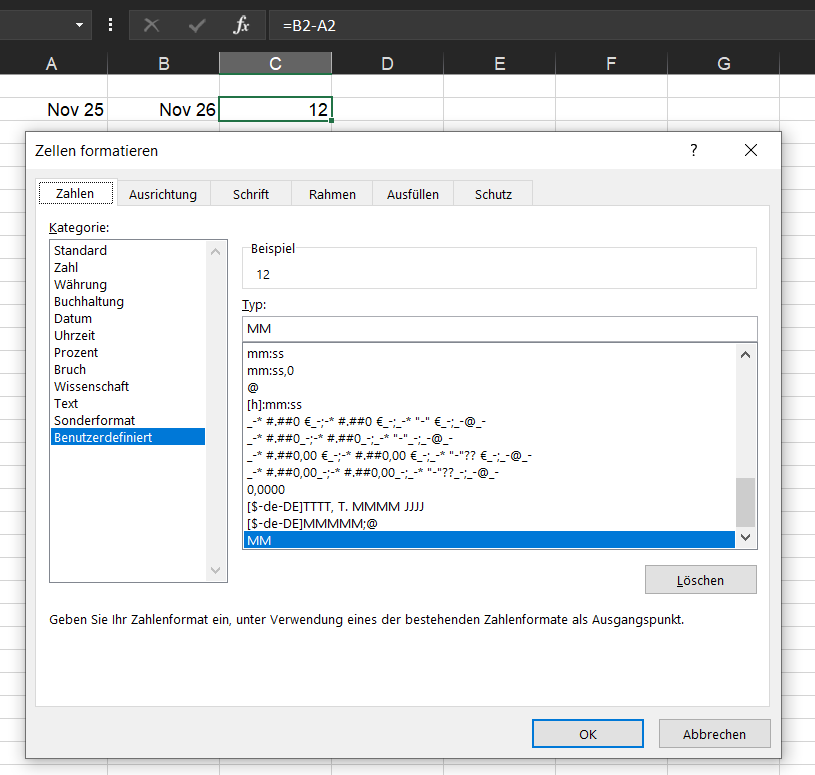Choose the first Euro accounting format without decimals
Screen dimensions: 815x775
489,422
